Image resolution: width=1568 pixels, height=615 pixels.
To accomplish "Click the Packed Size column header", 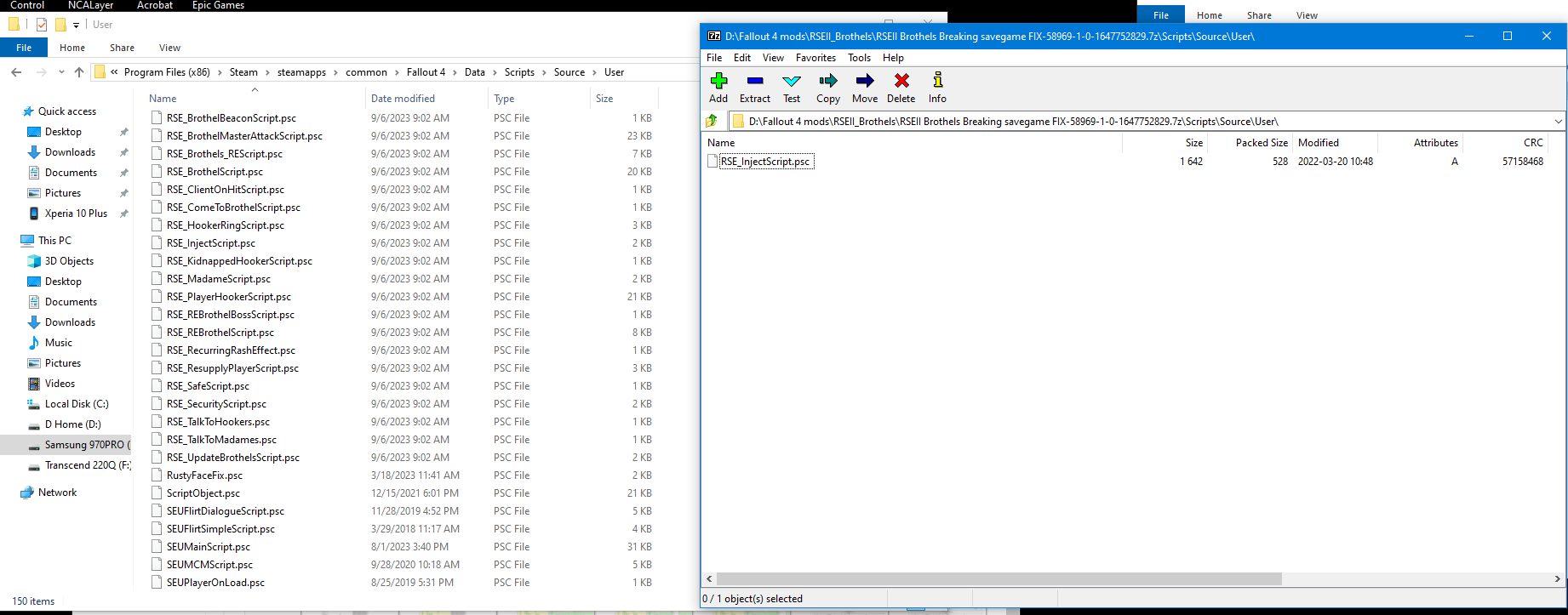I will pos(1261,143).
